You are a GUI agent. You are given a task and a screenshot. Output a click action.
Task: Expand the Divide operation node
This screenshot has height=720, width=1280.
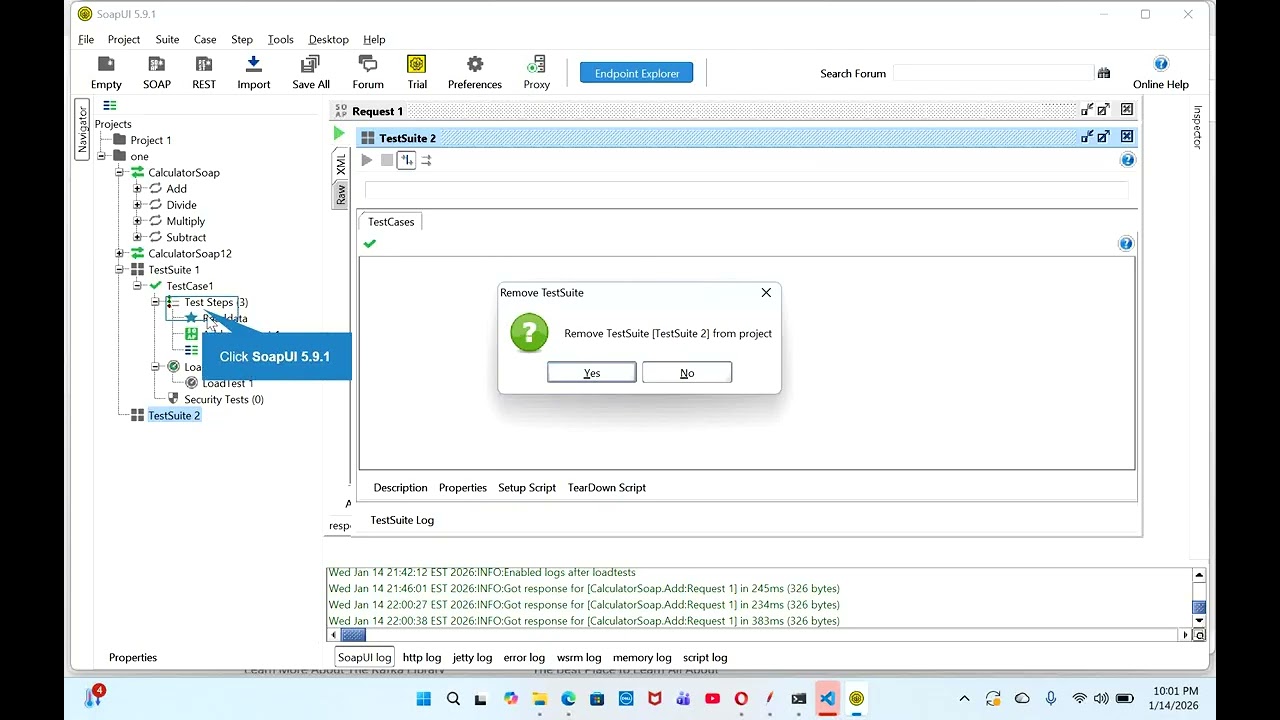[x=137, y=205]
